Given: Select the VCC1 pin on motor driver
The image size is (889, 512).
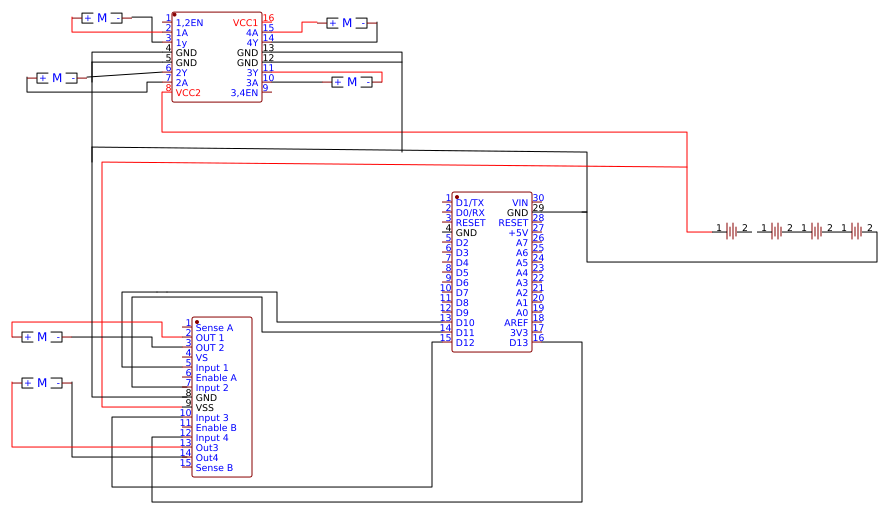Looking at the screenshot, I should coord(245,23).
